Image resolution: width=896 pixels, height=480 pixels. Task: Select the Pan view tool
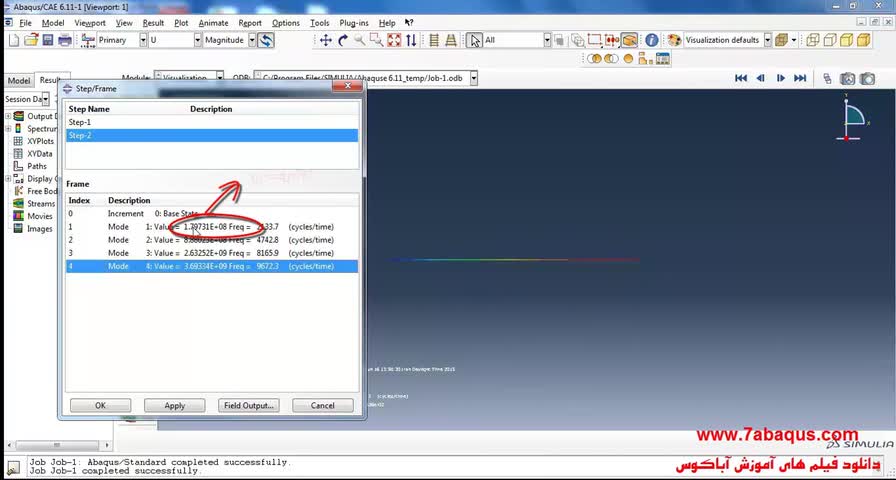326,40
